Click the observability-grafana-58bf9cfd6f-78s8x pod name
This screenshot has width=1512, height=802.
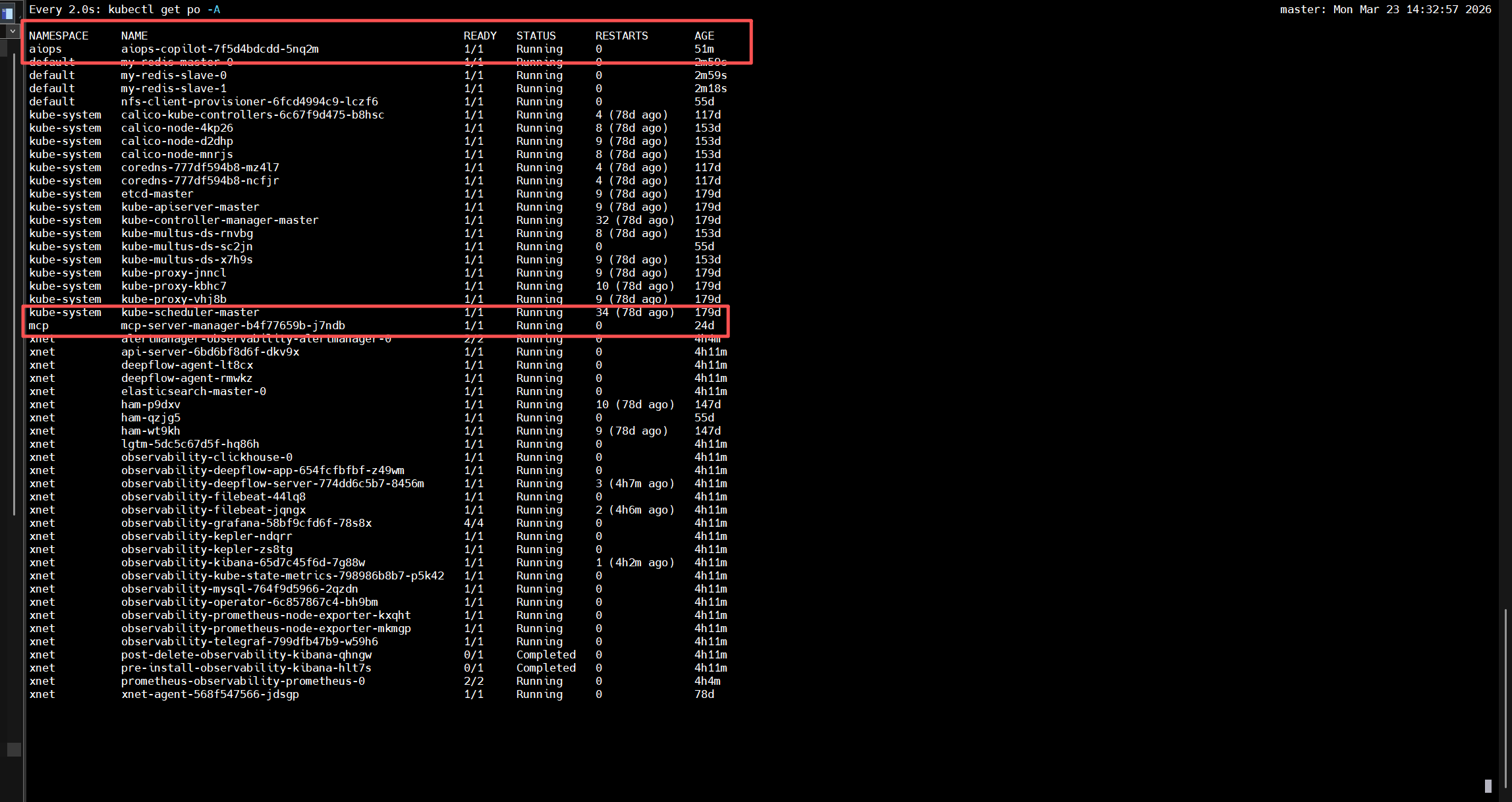246,523
